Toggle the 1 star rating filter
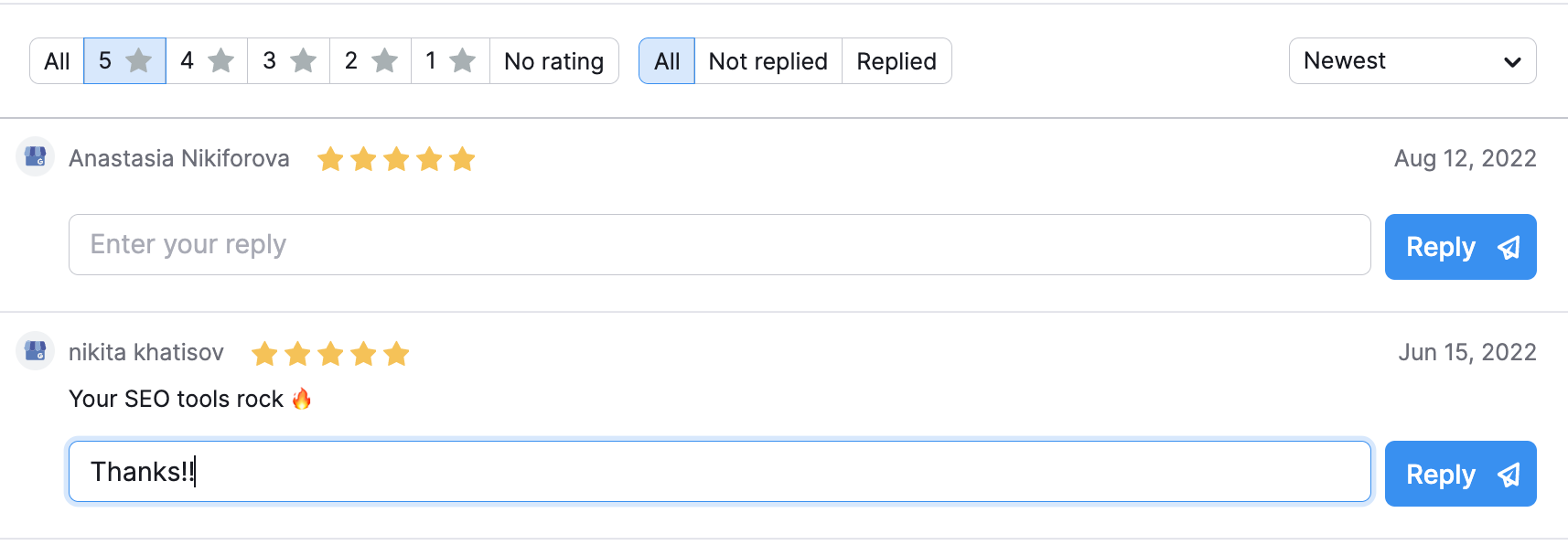This screenshot has width=1568, height=545. [x=451, y=61]
